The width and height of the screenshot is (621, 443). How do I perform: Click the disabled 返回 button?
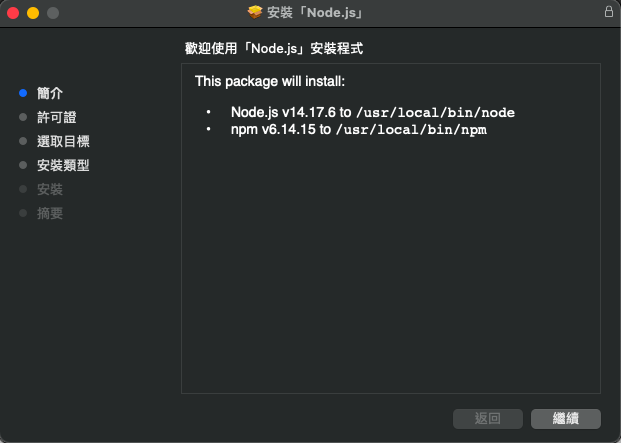point(488,418)
